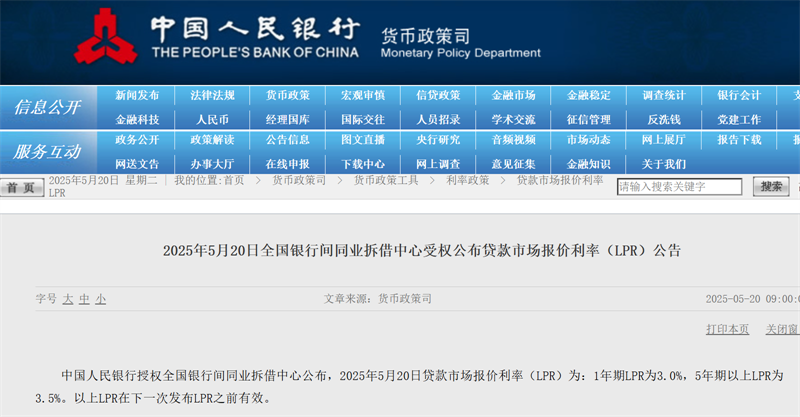Select 金融稳定 navigation item

[589, 95]
